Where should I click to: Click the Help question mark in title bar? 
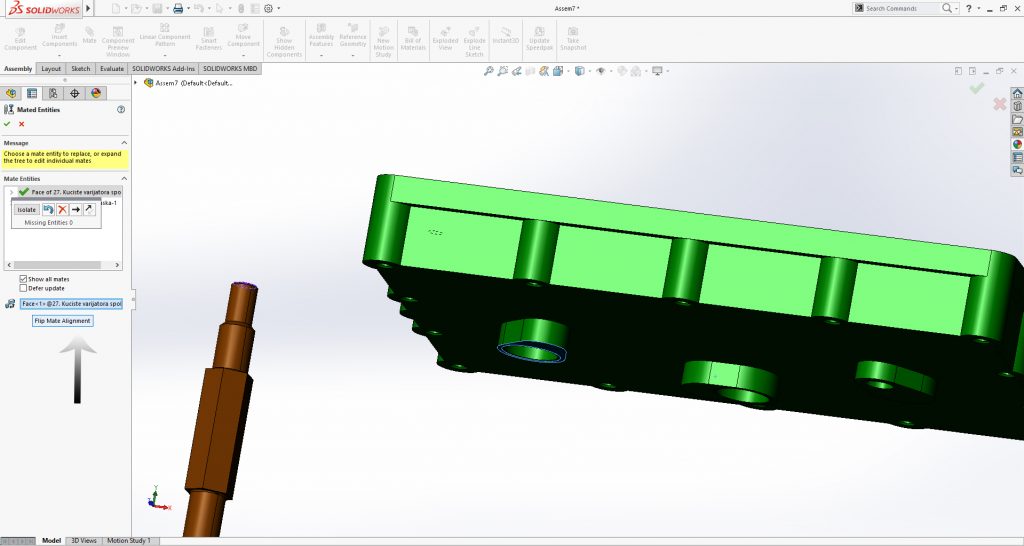968,8
